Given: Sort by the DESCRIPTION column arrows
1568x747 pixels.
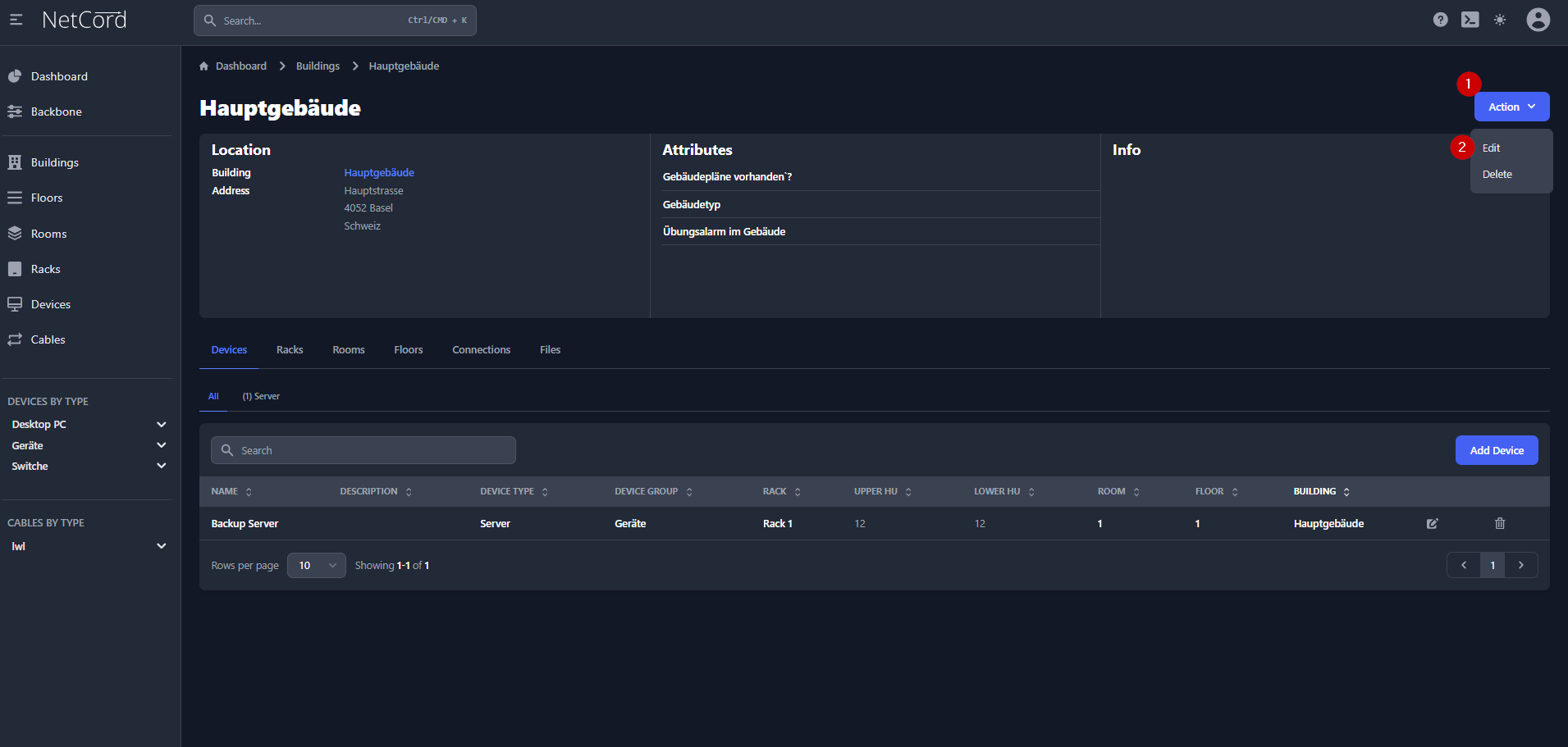Looking at the screenshot, I should coord(409,492).
